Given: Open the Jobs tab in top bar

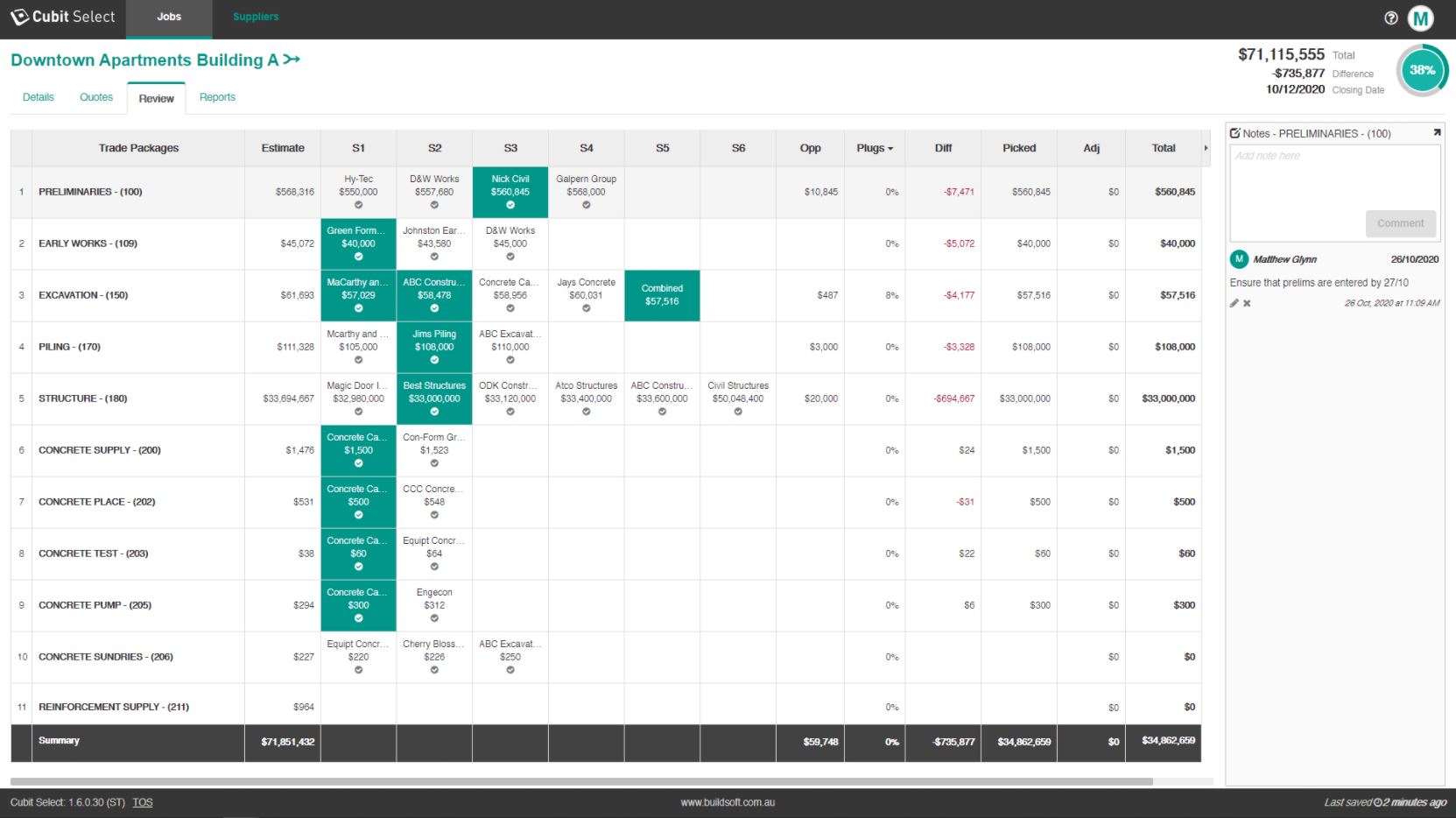Looking at the screenshot, I should tap(169, 18).
